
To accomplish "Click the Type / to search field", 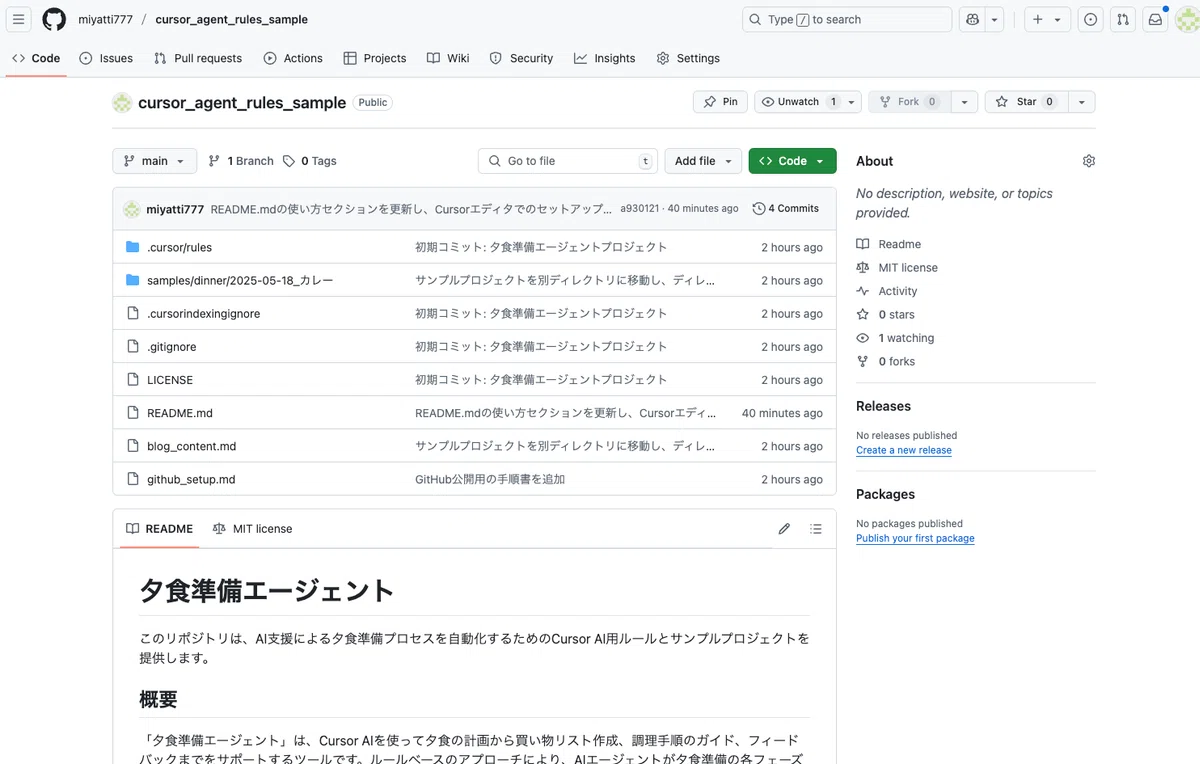I will pyautogui.click(x=847, y=19).
